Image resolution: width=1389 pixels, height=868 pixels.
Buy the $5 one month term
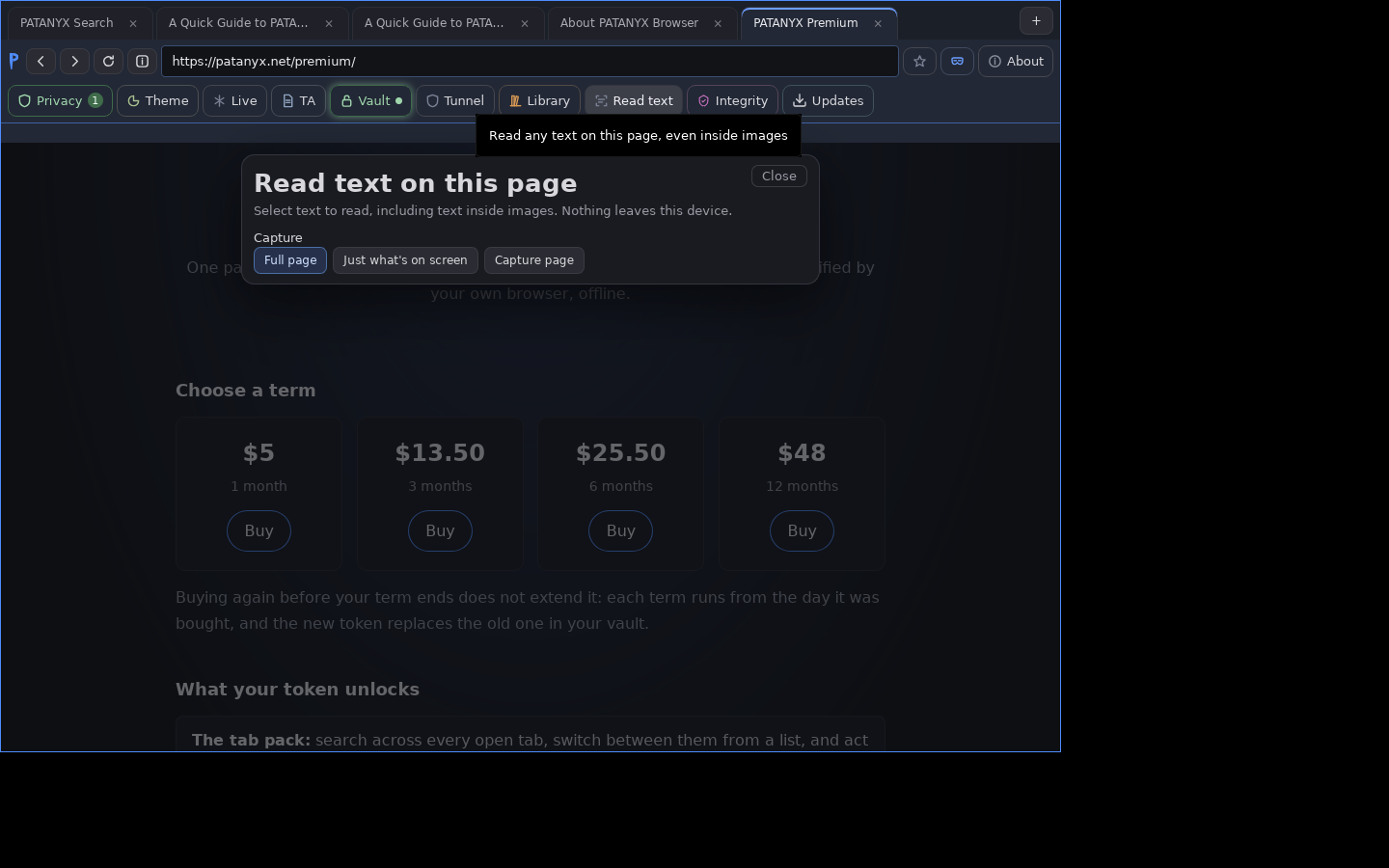pyautogui.click(x=259, y=530)
